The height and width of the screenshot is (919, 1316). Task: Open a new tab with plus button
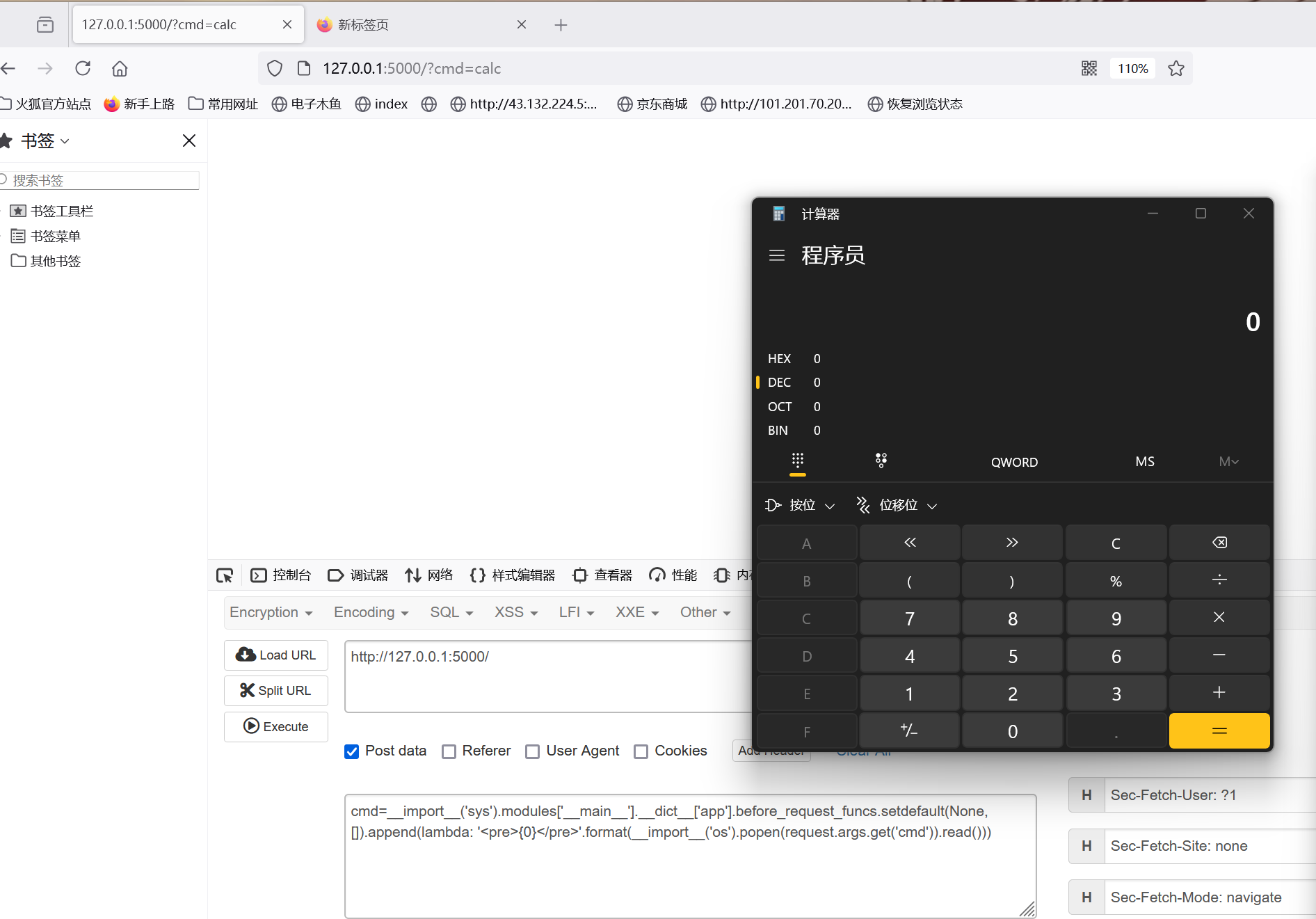click(x=561, y=25)
